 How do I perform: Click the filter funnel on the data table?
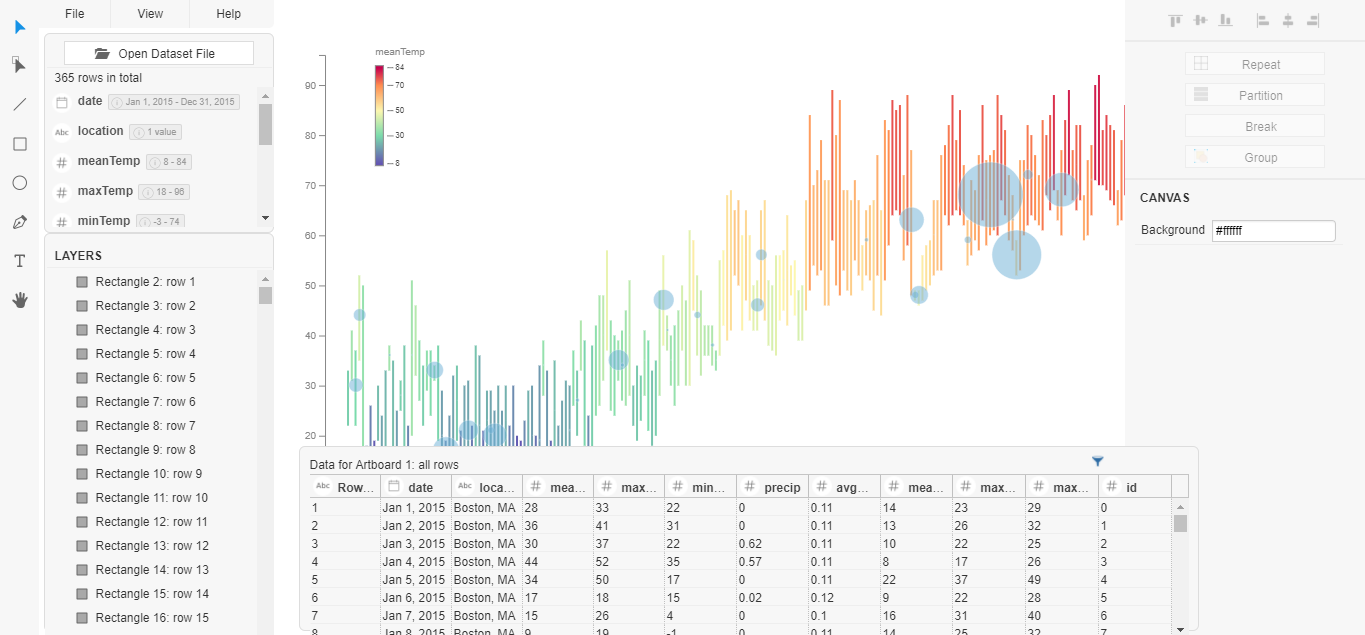(x=1098, y=461)
